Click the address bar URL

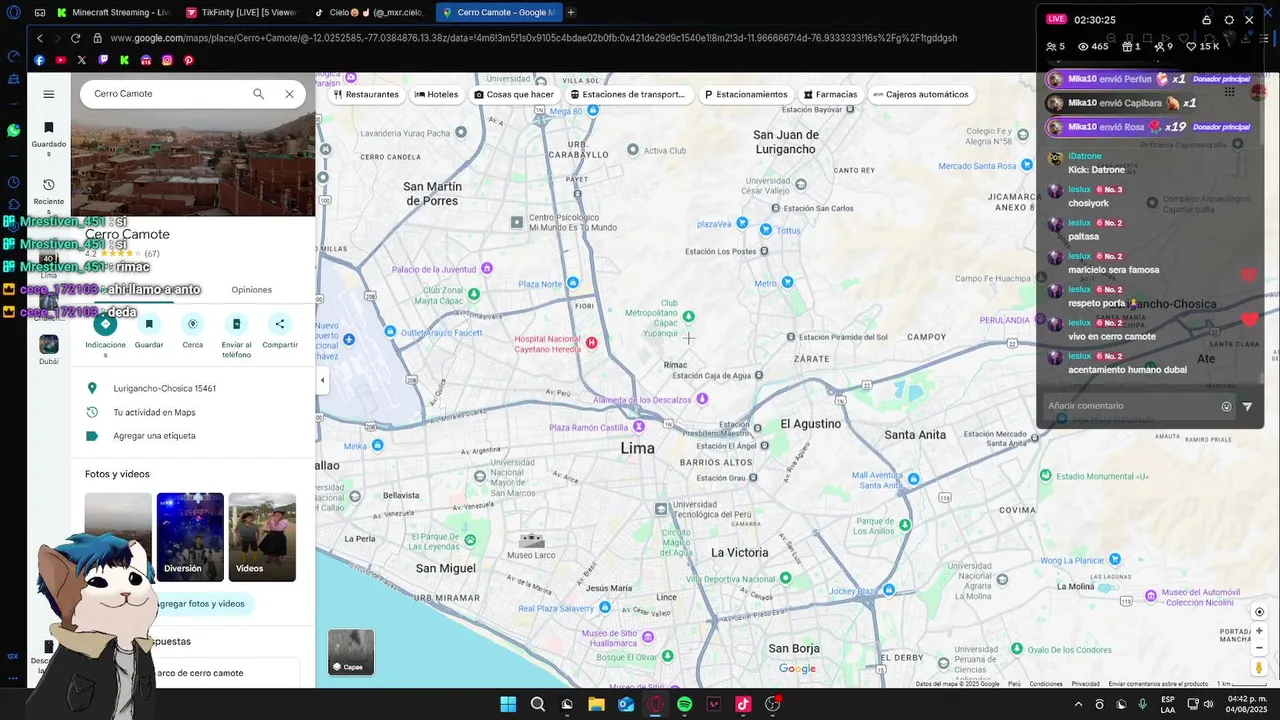[533, 38]
